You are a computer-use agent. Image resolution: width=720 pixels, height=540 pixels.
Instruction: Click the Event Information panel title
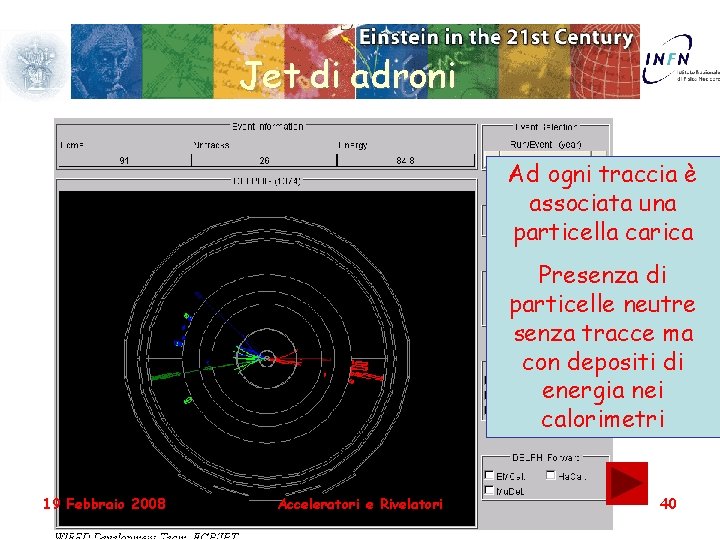(x=267, y=126)
